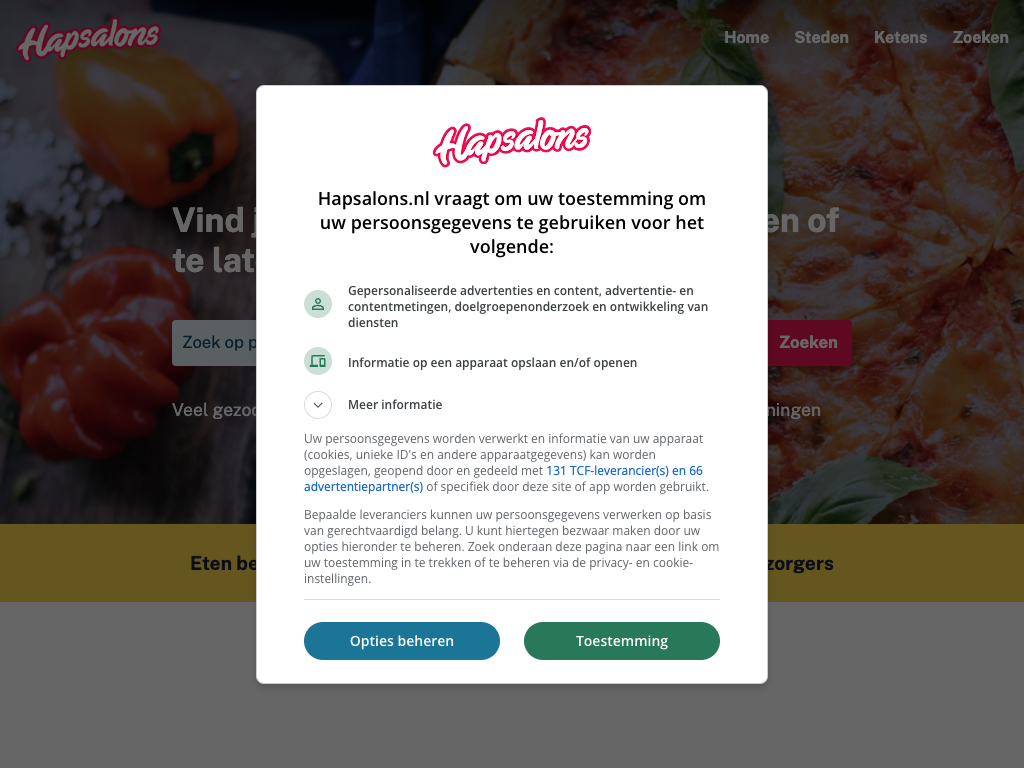Click the Zoek op search input field
Image resolution: width=1024 pixels, height=768 pixels.
click(214, 342)
